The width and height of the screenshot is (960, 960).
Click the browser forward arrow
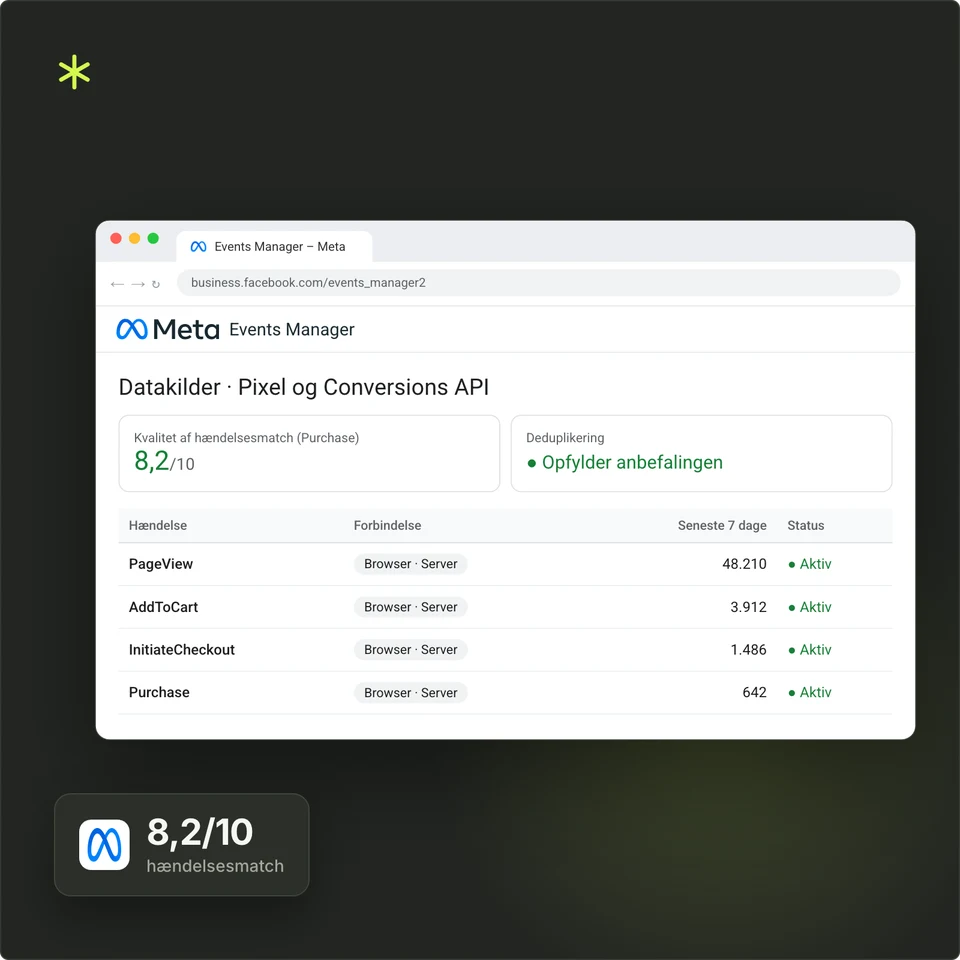pos(138,284)
